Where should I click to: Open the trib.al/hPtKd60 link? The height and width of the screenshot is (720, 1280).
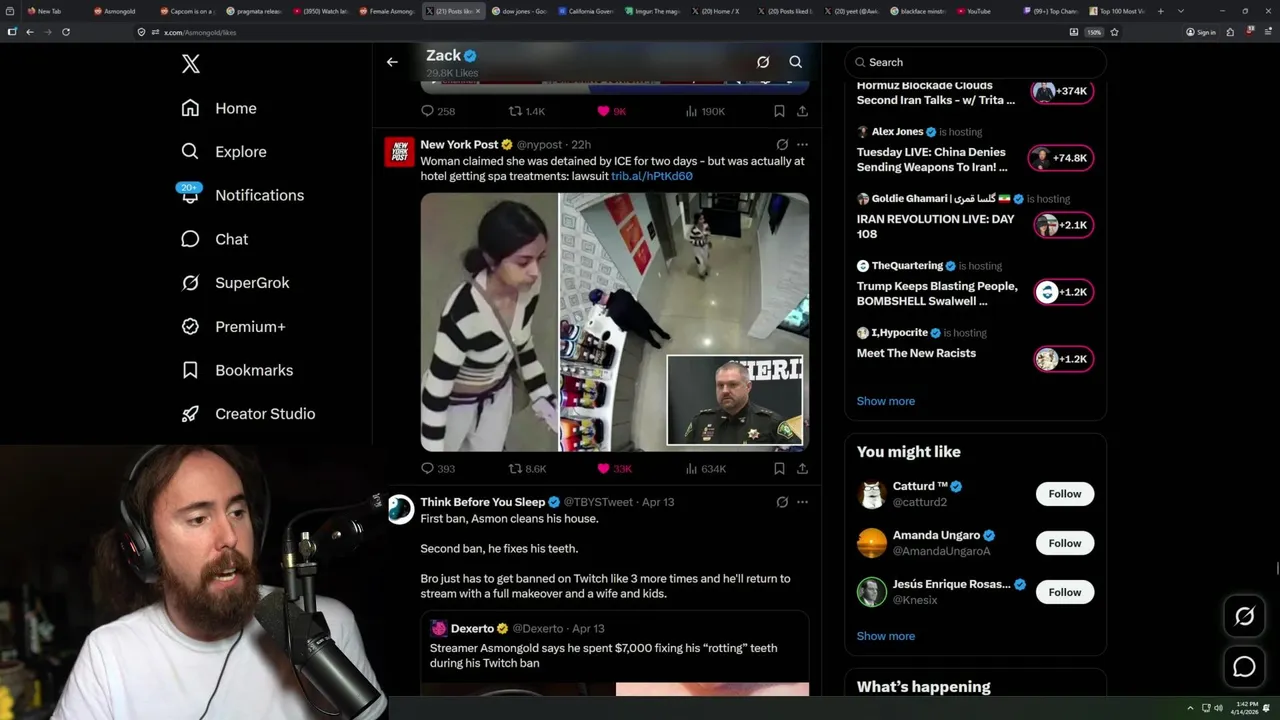pyautogui.click(x=652, y=176)
